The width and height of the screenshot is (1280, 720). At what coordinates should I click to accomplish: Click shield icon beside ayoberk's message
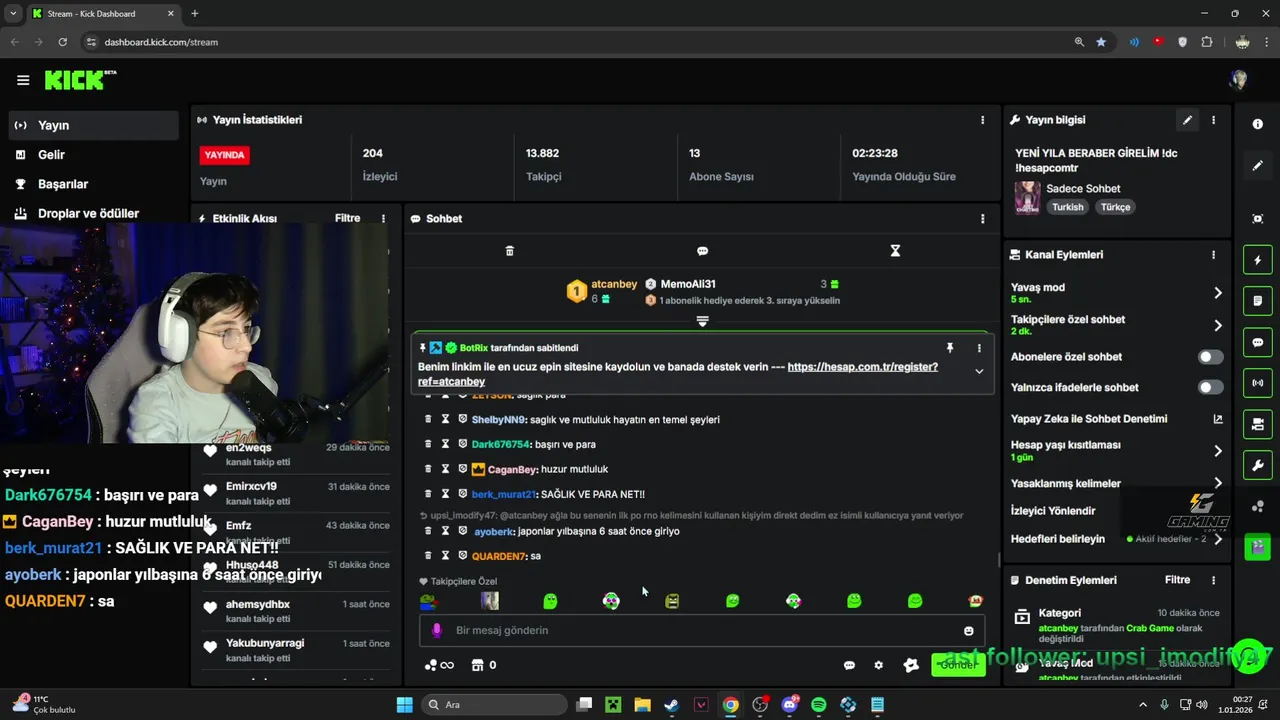[x=462, y=531]
